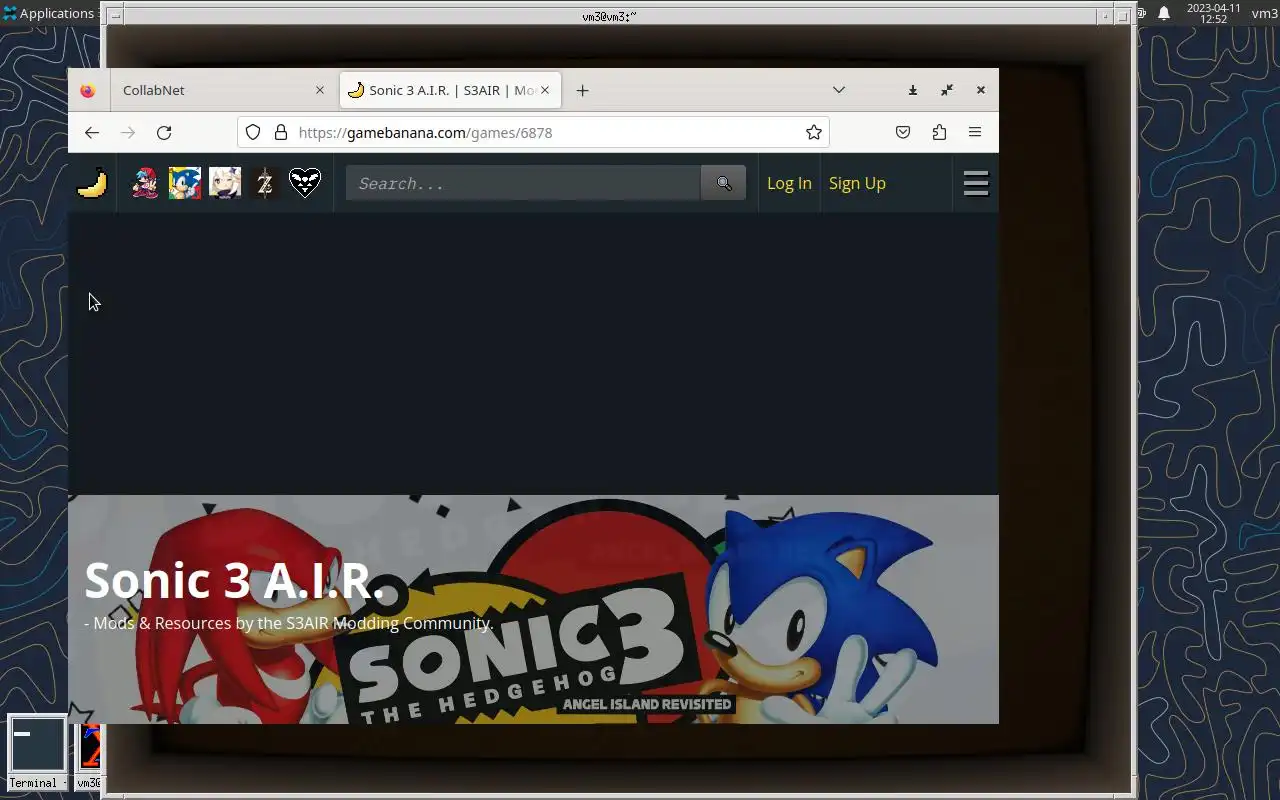Click the magnifier search button
Image resolution: width=1280 pixels, height=800 pixels.
tap(724, 183)
